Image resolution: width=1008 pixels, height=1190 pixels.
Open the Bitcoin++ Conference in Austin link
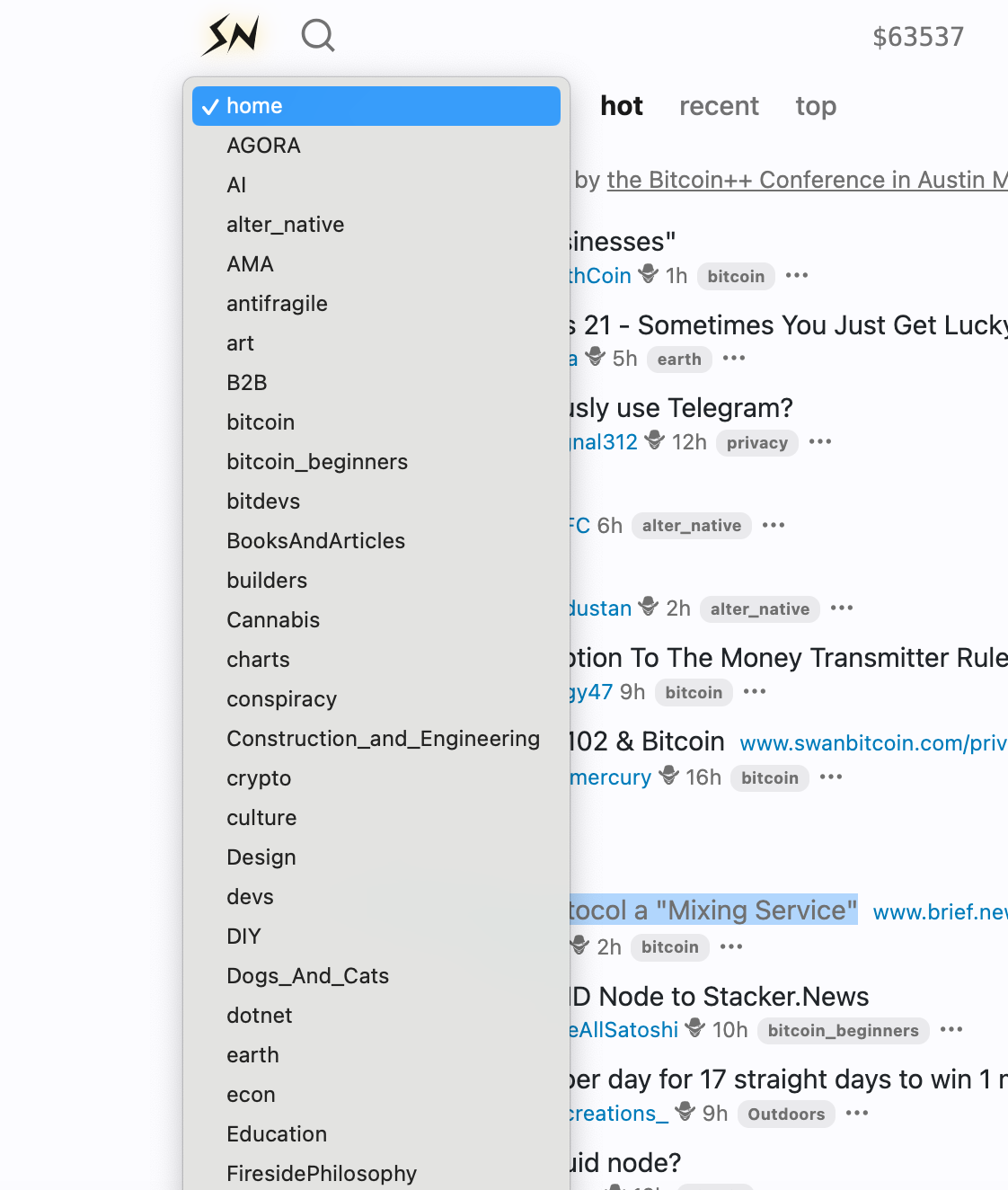(x=806, y=180)
